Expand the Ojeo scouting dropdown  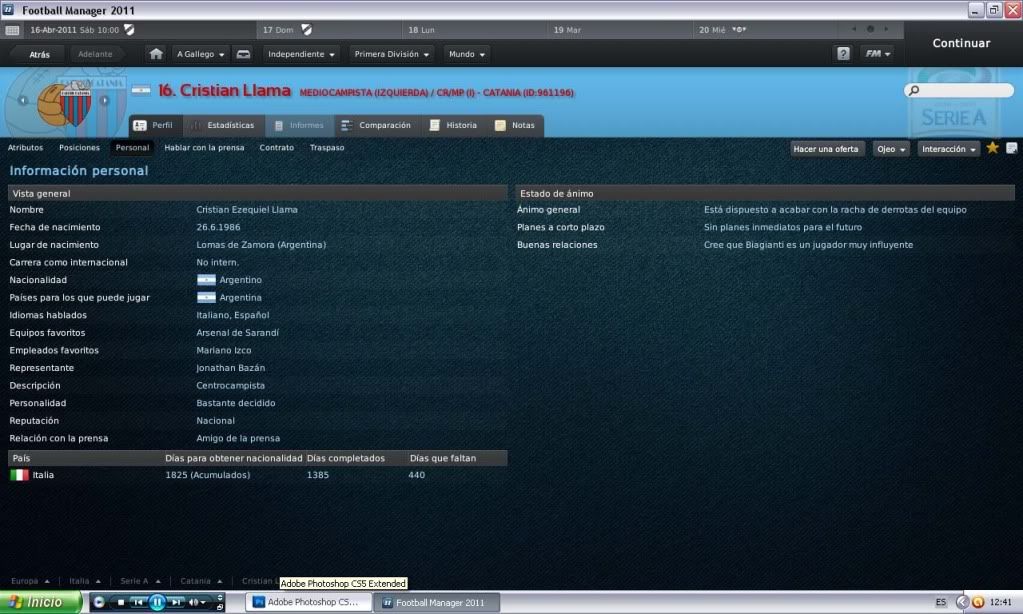coord(891,149)
